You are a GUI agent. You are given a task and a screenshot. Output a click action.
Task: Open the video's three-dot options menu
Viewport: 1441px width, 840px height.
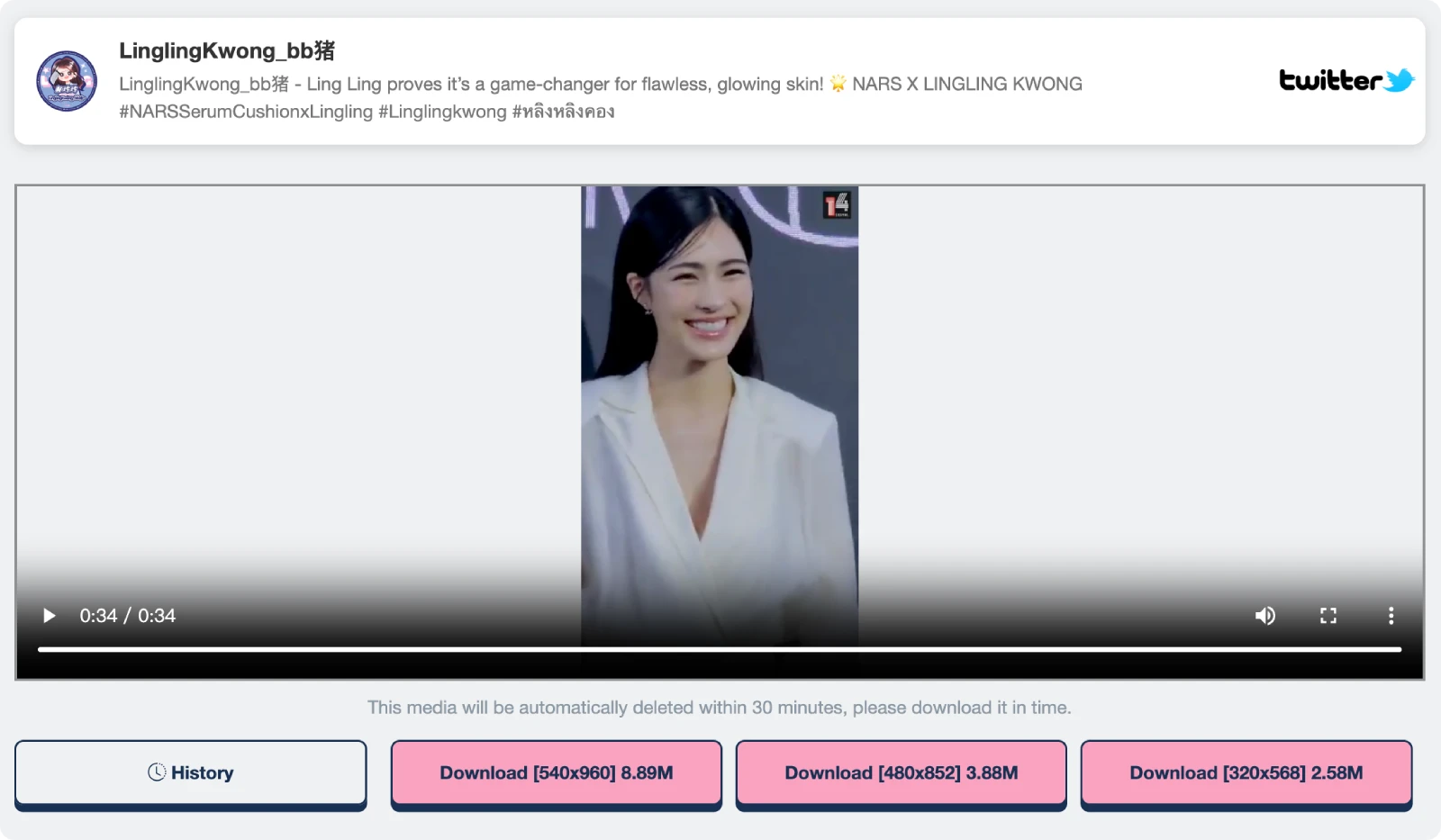click(1391, 616)
